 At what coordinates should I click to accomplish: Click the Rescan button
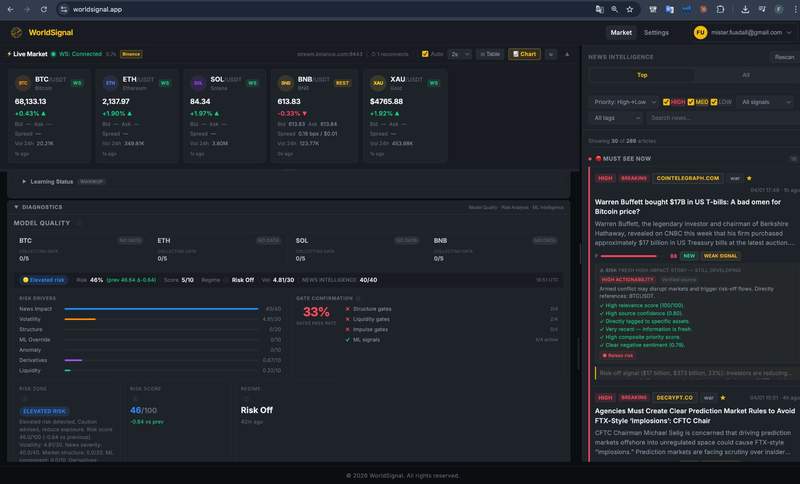pyautogui.click(x=784, y=57)
